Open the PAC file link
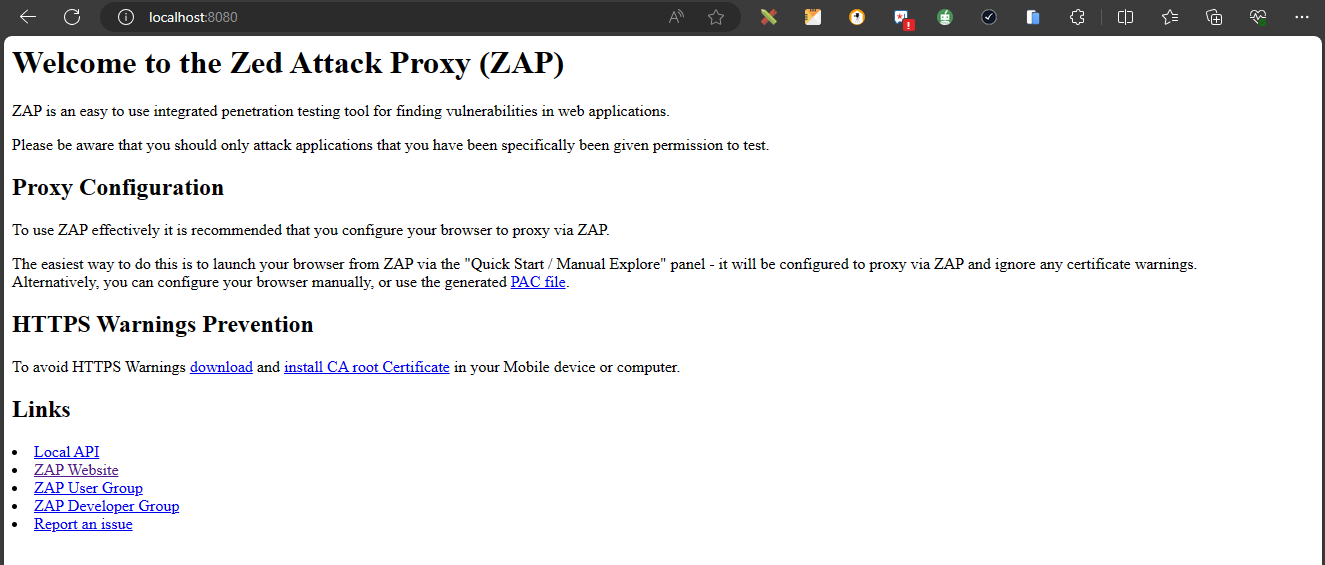Viewport: 1325px width, 565px height. pyautogui.click(x=538, y=282)
